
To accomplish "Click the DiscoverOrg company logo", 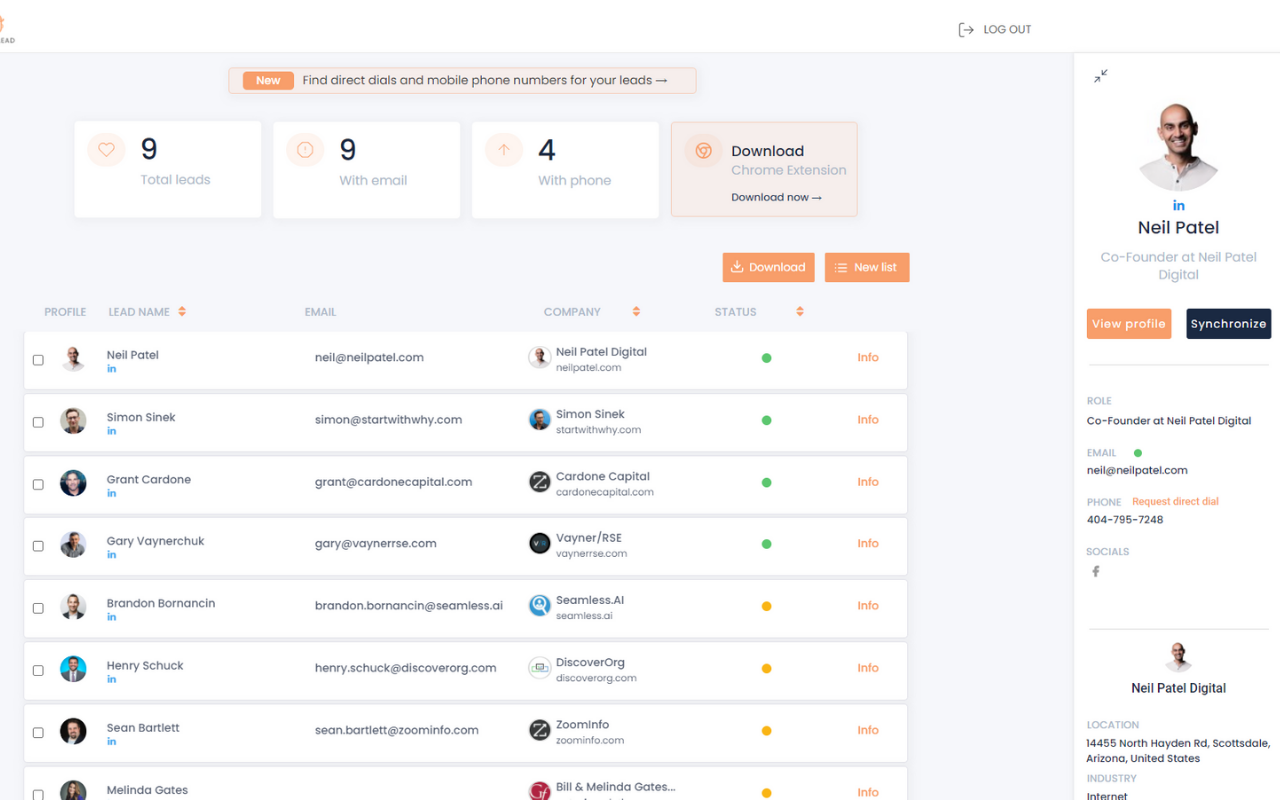I will [540, 668].
